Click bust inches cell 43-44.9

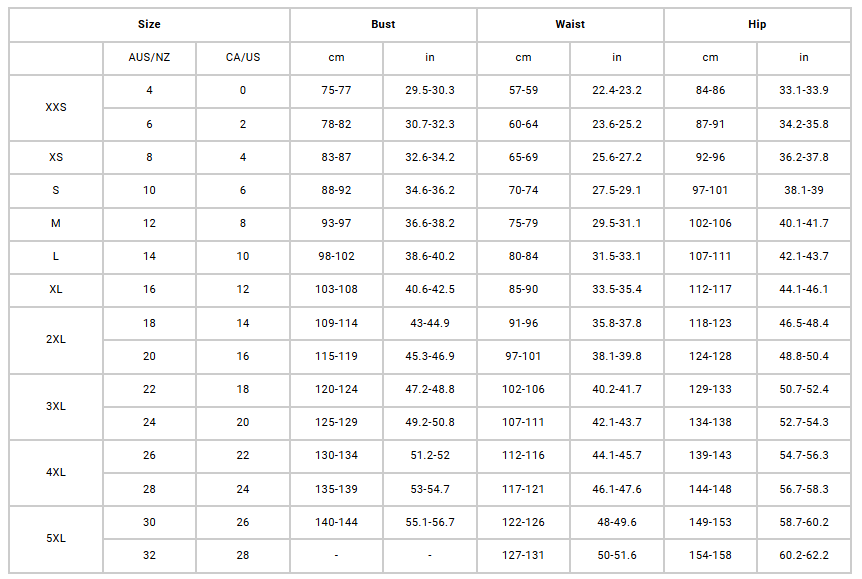point(430,323)
